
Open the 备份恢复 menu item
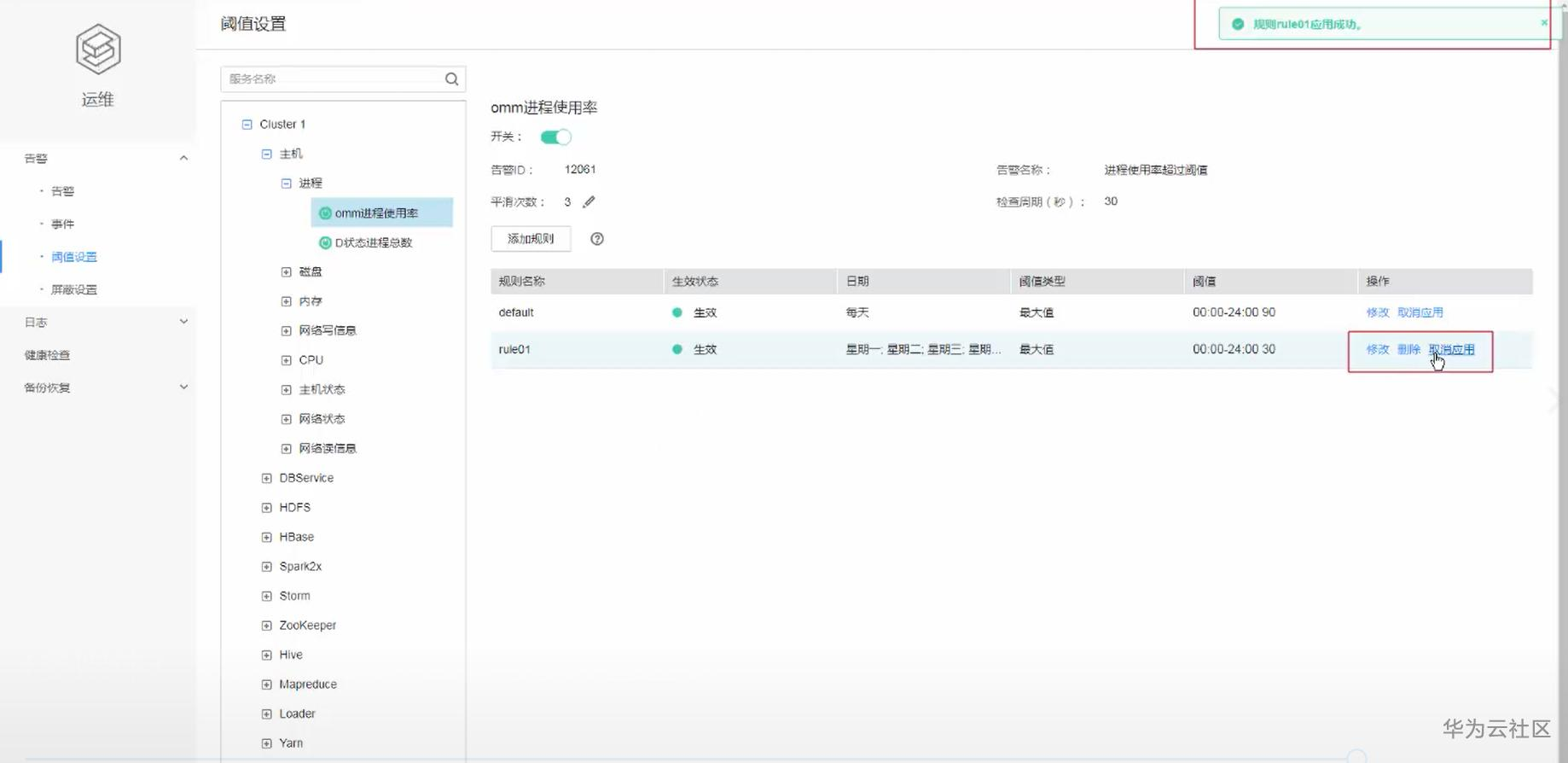[x=47, y=387]
